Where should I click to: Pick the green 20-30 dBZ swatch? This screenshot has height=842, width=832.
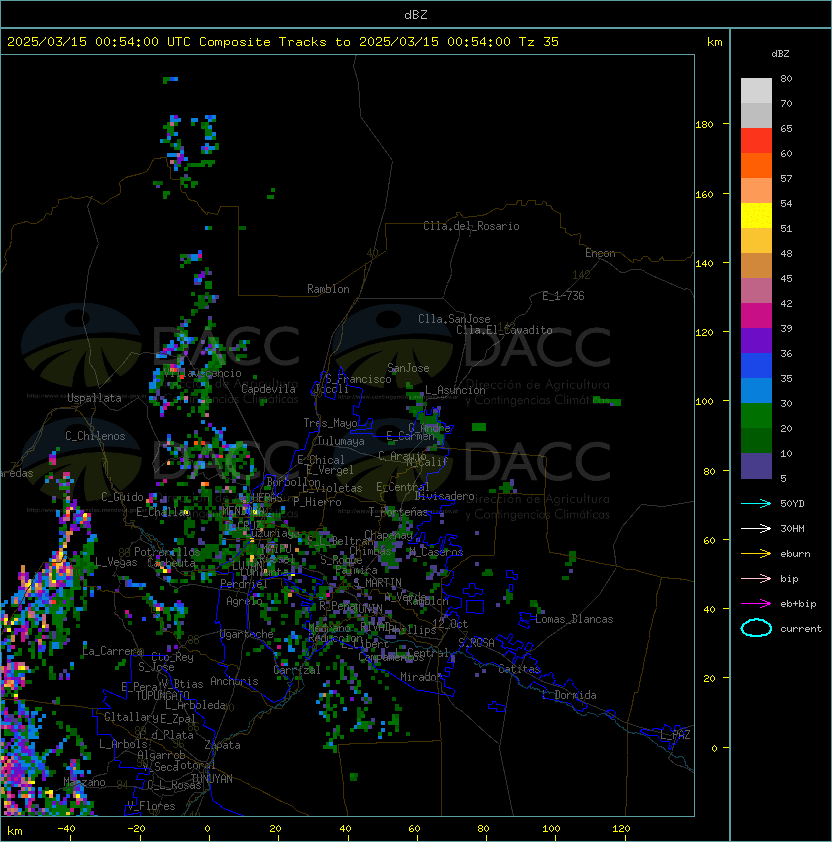pyautogui.click(x=756, y=416)
